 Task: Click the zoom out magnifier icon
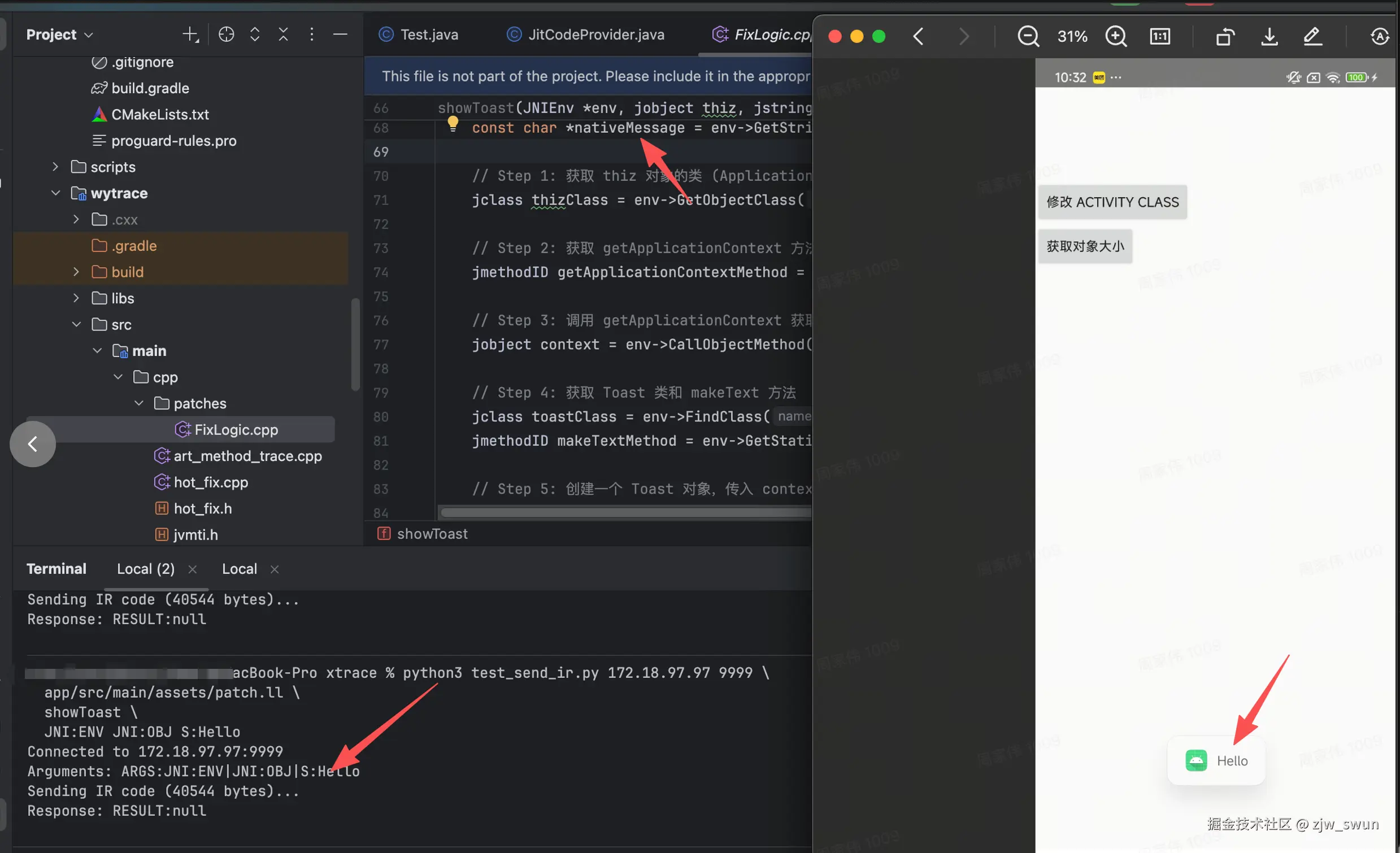pyautogui.click(x=1027, y=36)
